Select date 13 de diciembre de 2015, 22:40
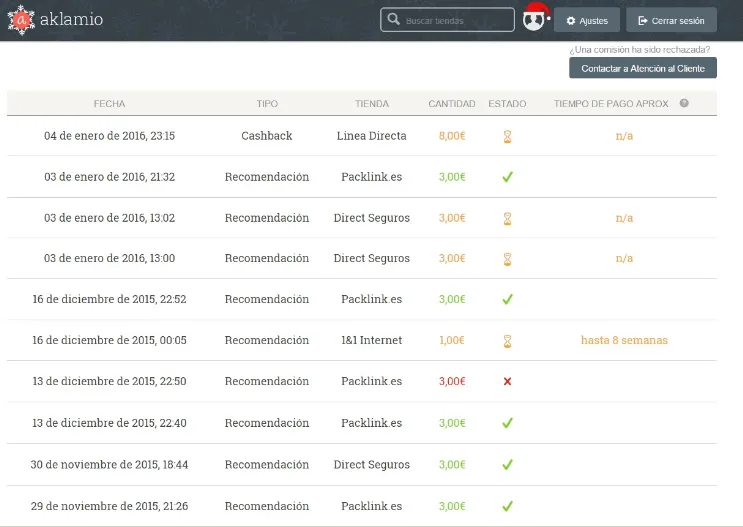Viewport: 743px width, 527px height. point(109,423)
